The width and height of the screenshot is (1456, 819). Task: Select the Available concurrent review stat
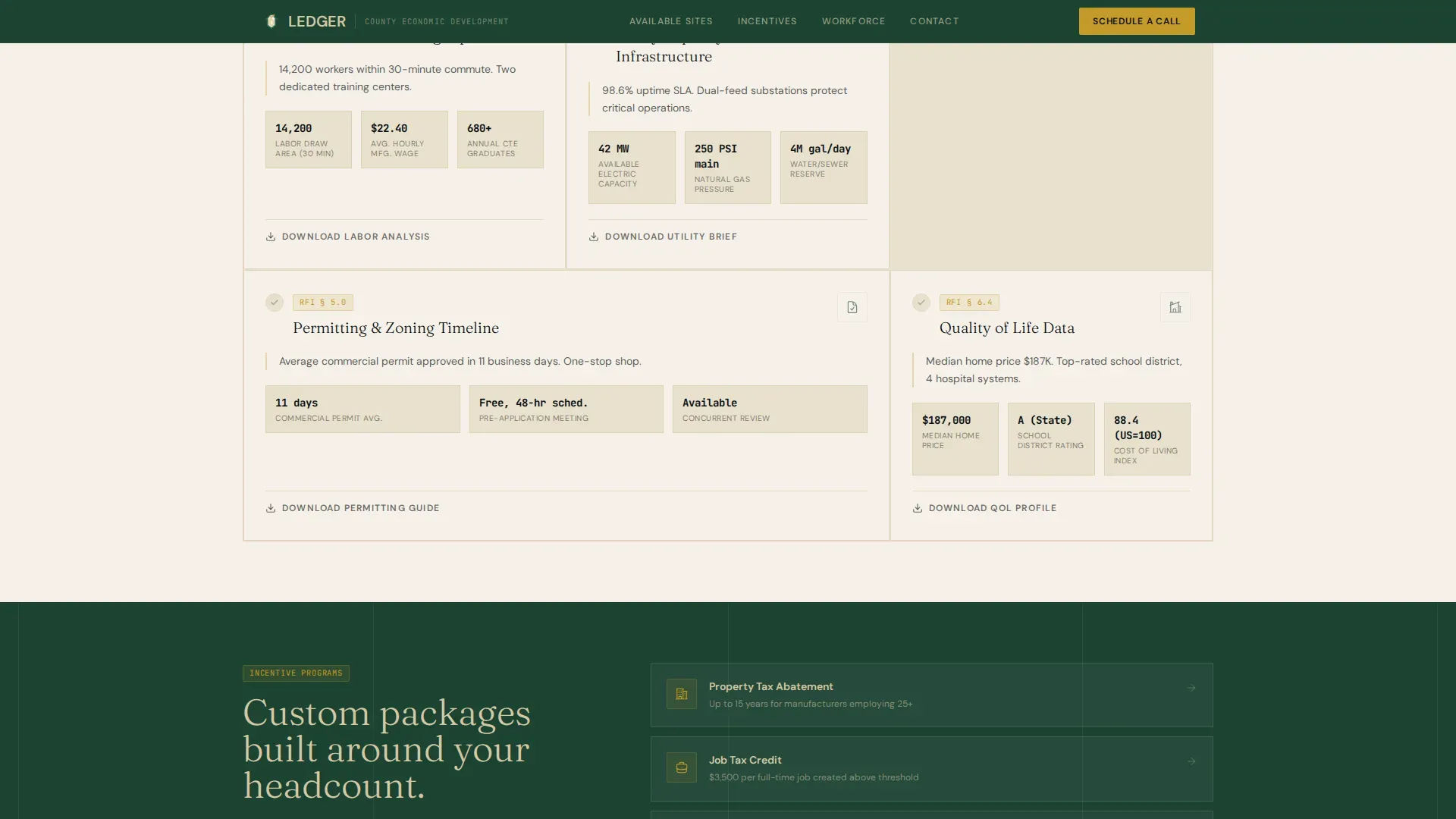(770, 409)
